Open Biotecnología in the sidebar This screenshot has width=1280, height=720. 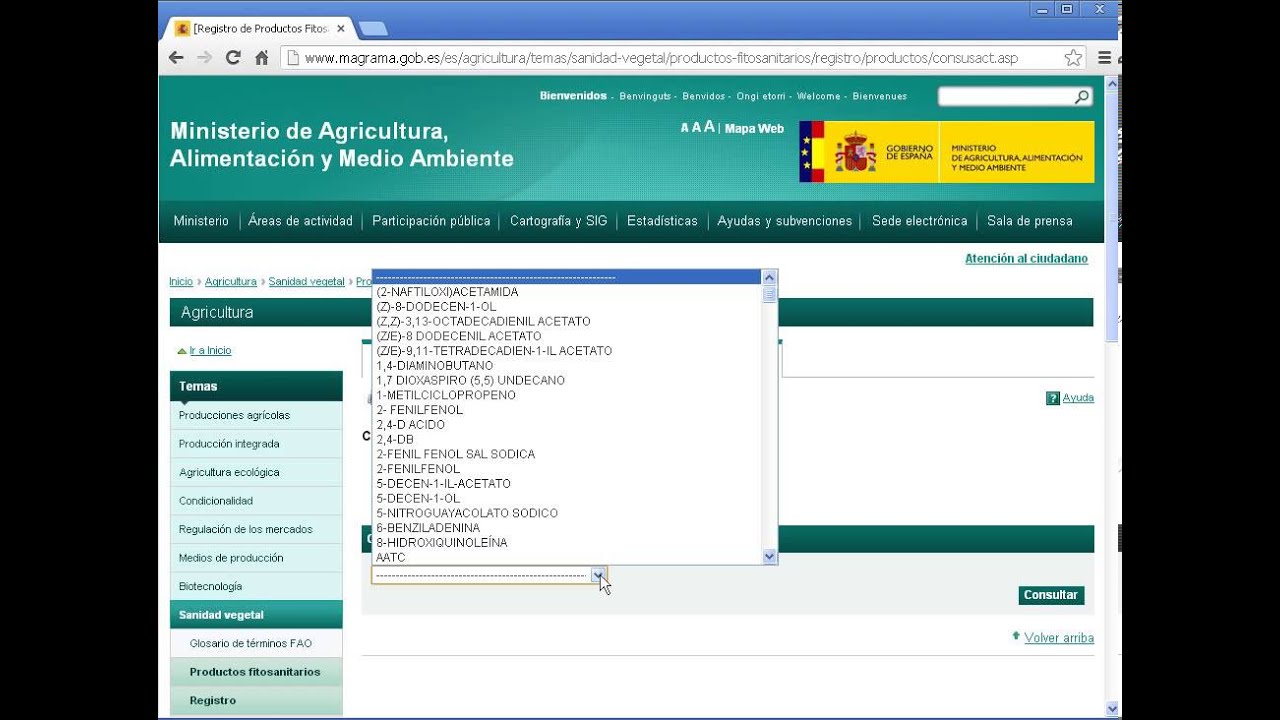256,586
